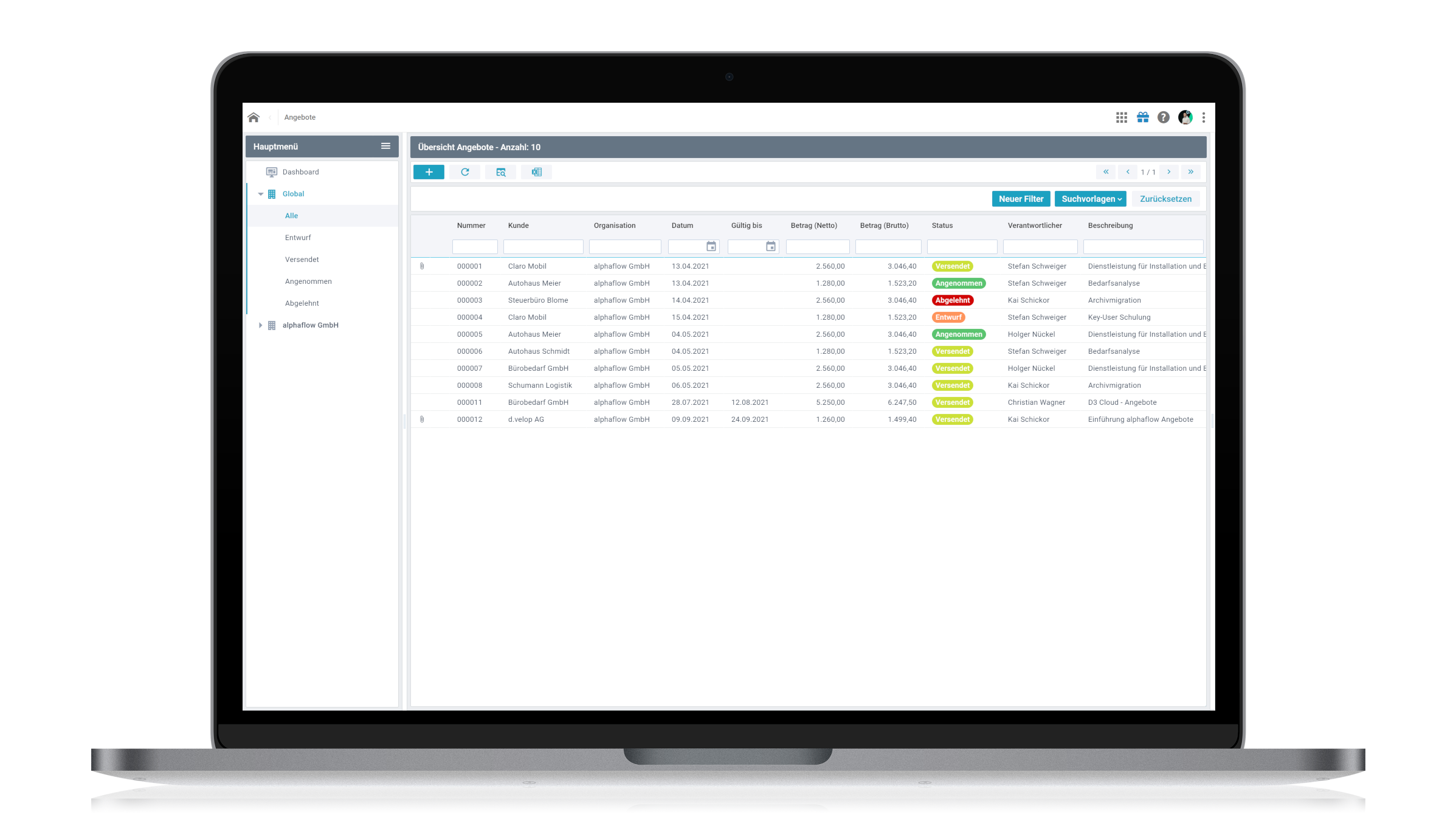Click the Neuer Filter button

1021,199
